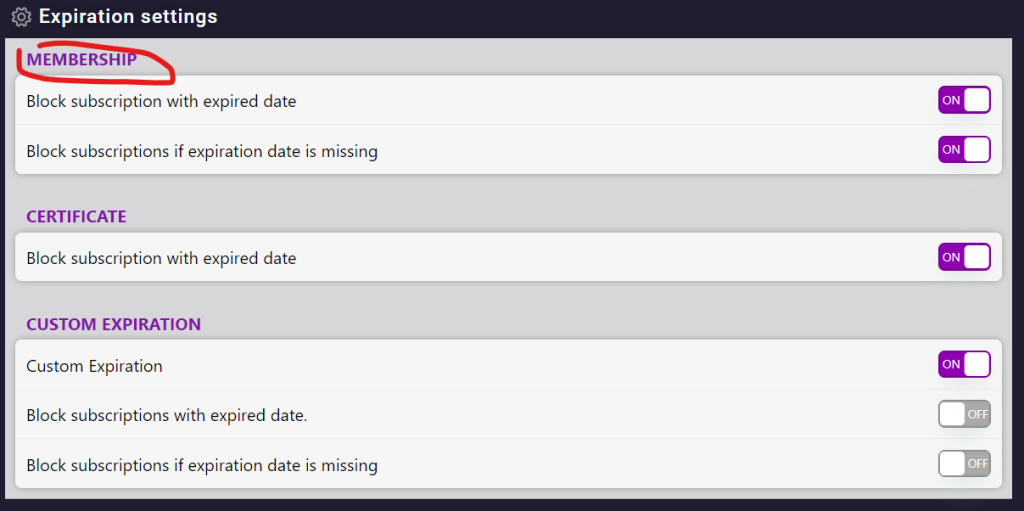Click Certificate's "Block subscription with expired date" label
1024x511 pixels.
[x=161, y=258]
